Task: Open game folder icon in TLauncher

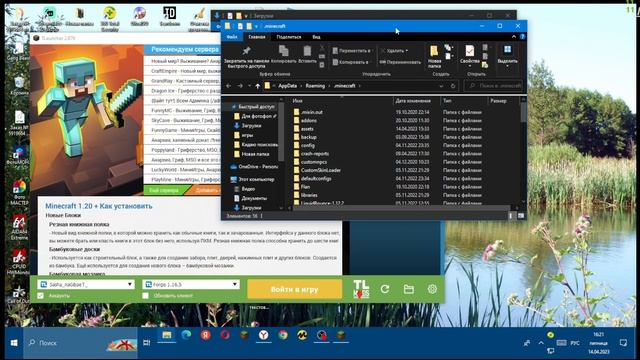Action: click(409, 289)
